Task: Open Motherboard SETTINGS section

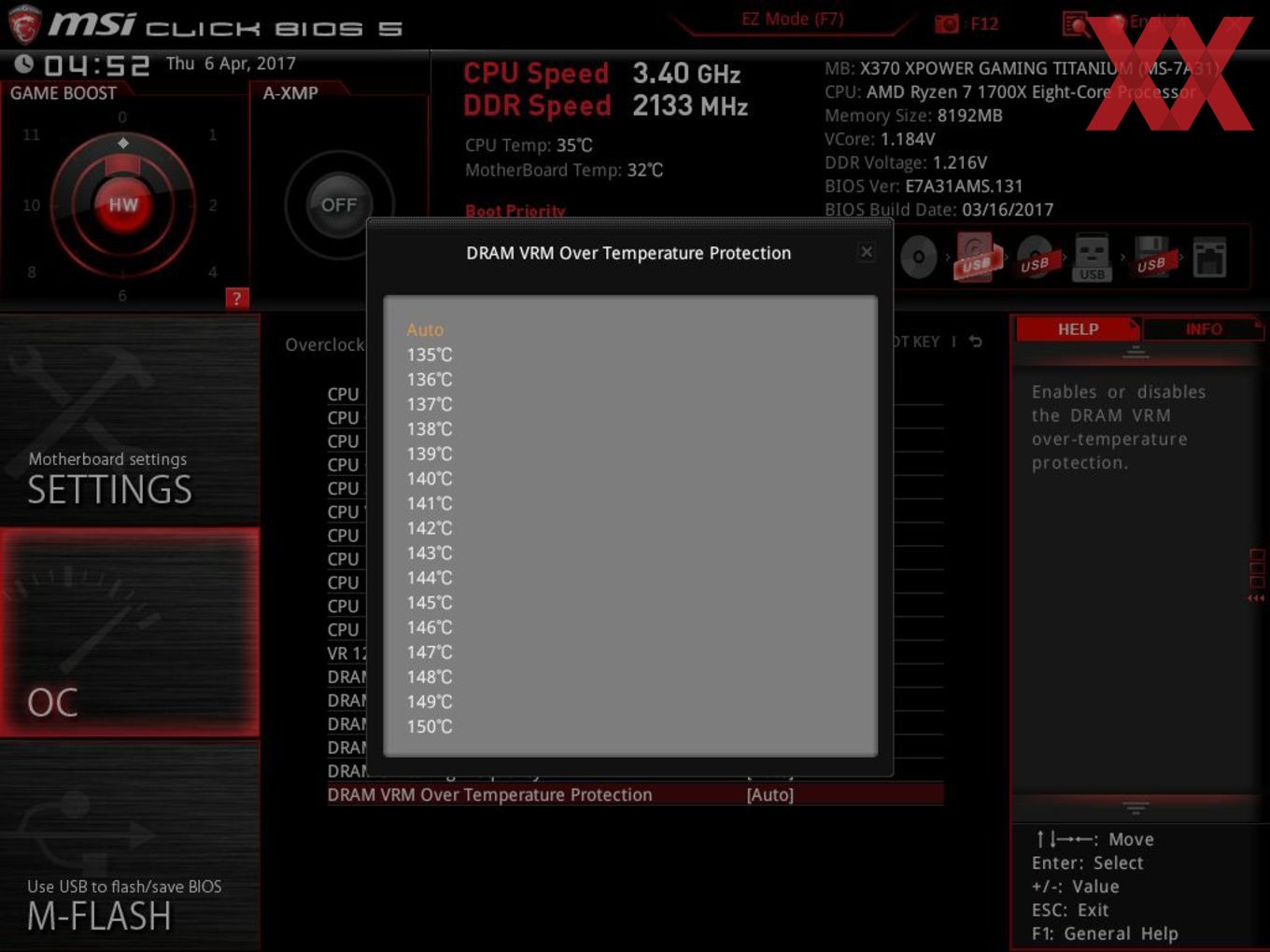Action: pyautogui.click(x=130, y=420)
